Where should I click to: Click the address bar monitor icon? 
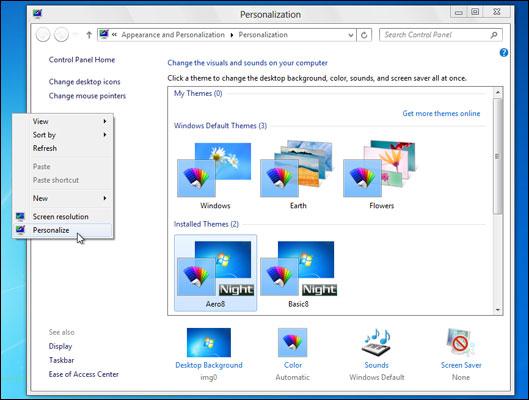(104, 34)
